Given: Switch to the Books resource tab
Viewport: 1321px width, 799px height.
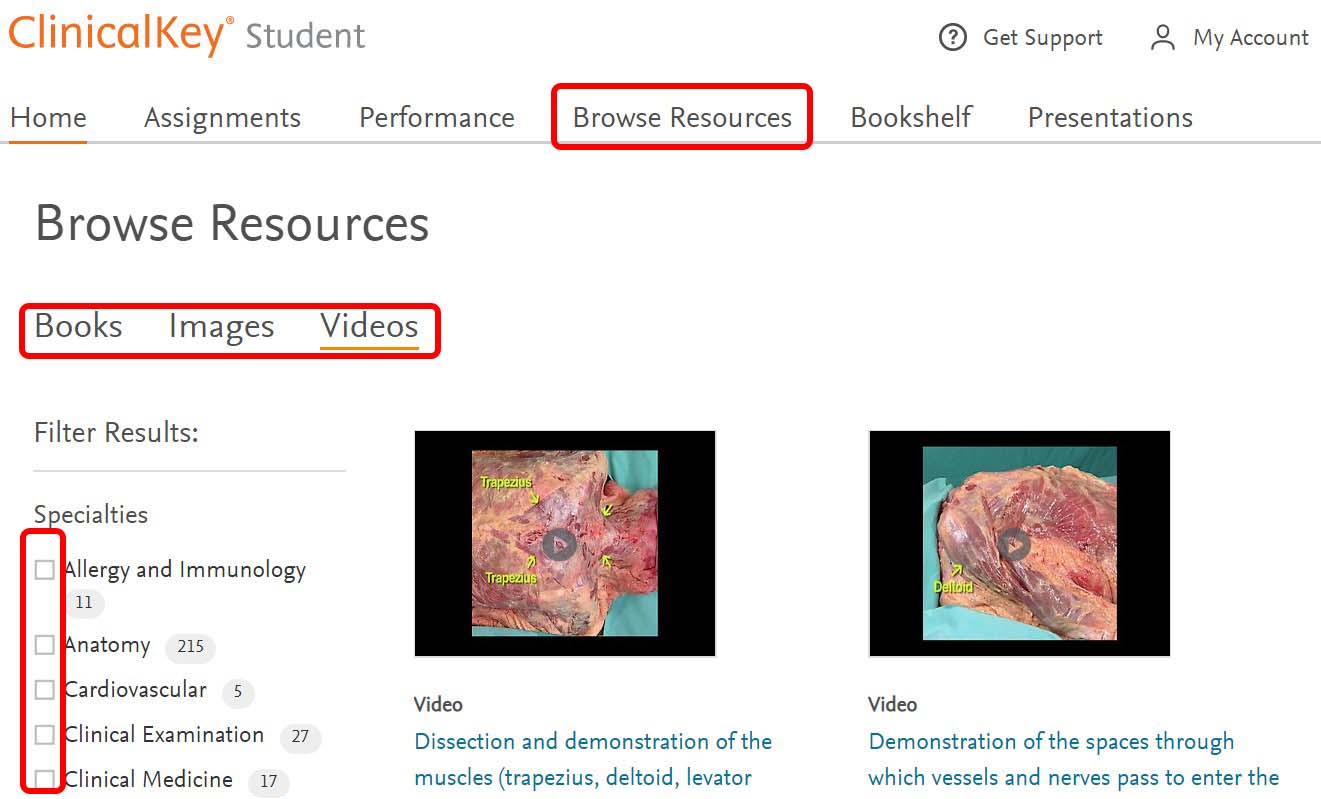Looking at the screenshot, I should pos(78,327).
